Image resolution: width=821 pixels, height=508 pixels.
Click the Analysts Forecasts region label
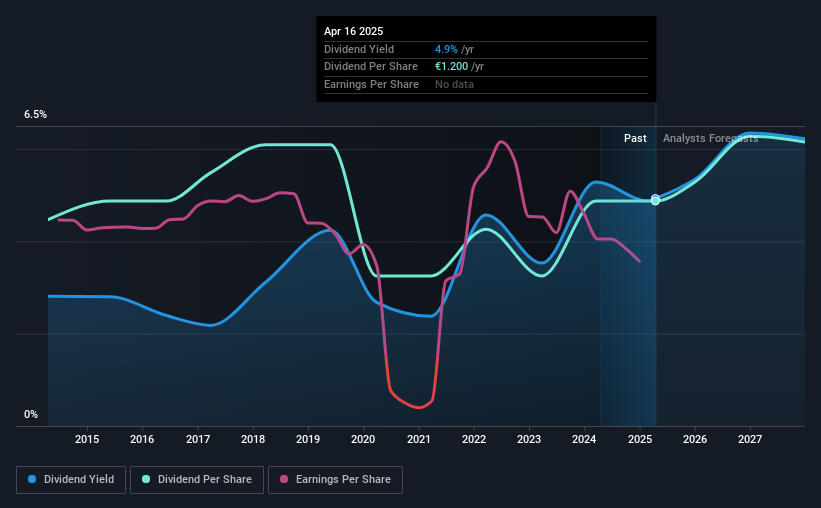coord(711,138)
